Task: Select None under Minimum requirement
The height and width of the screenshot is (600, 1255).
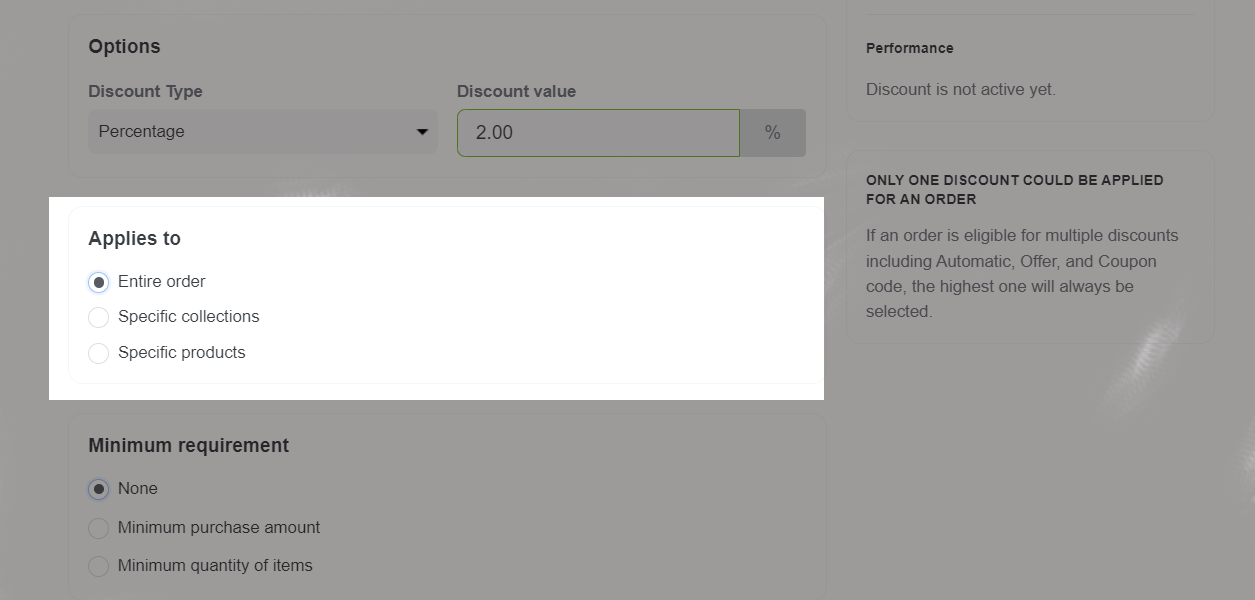Action: point(98,489)
